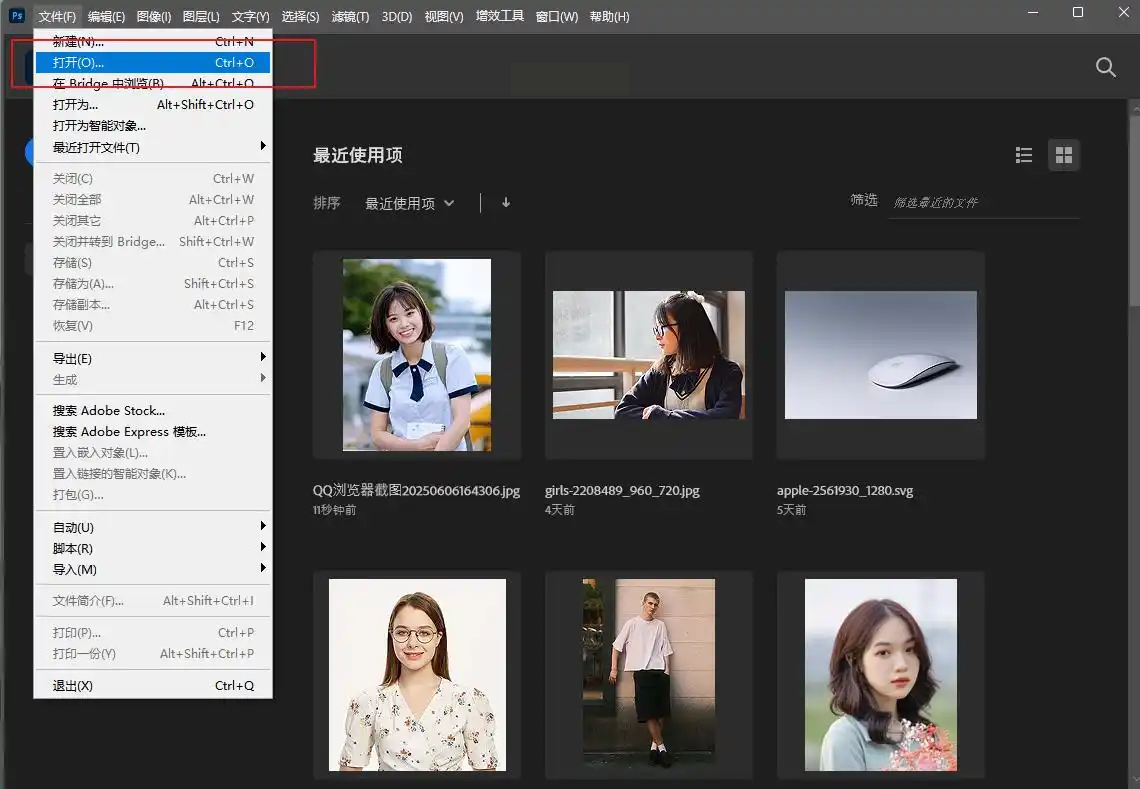
Task: Open the white mouse apple-2561930 thumbnail
Action: [x=880, y=355]
